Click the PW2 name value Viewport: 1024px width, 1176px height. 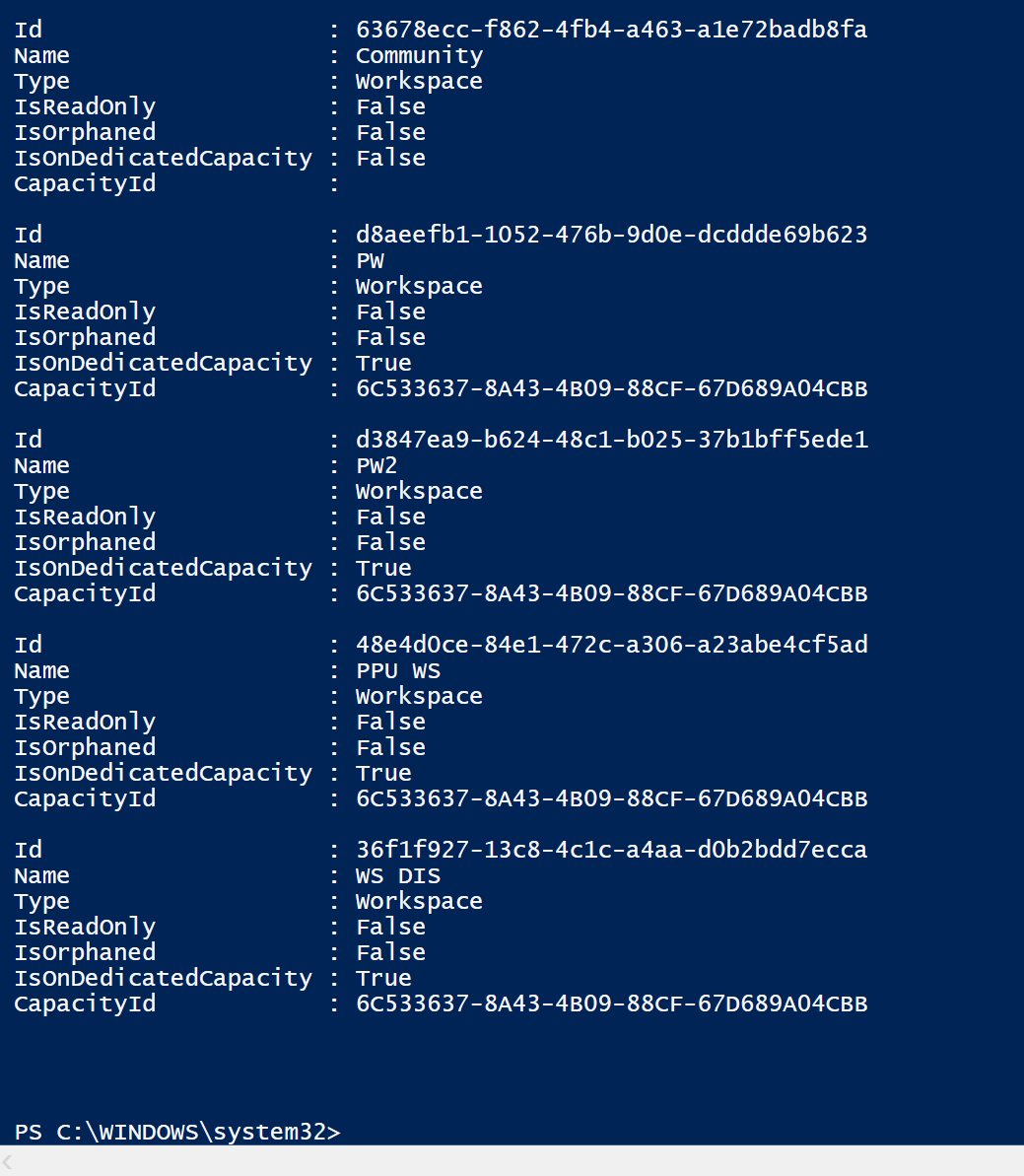[x=376, y=465]
